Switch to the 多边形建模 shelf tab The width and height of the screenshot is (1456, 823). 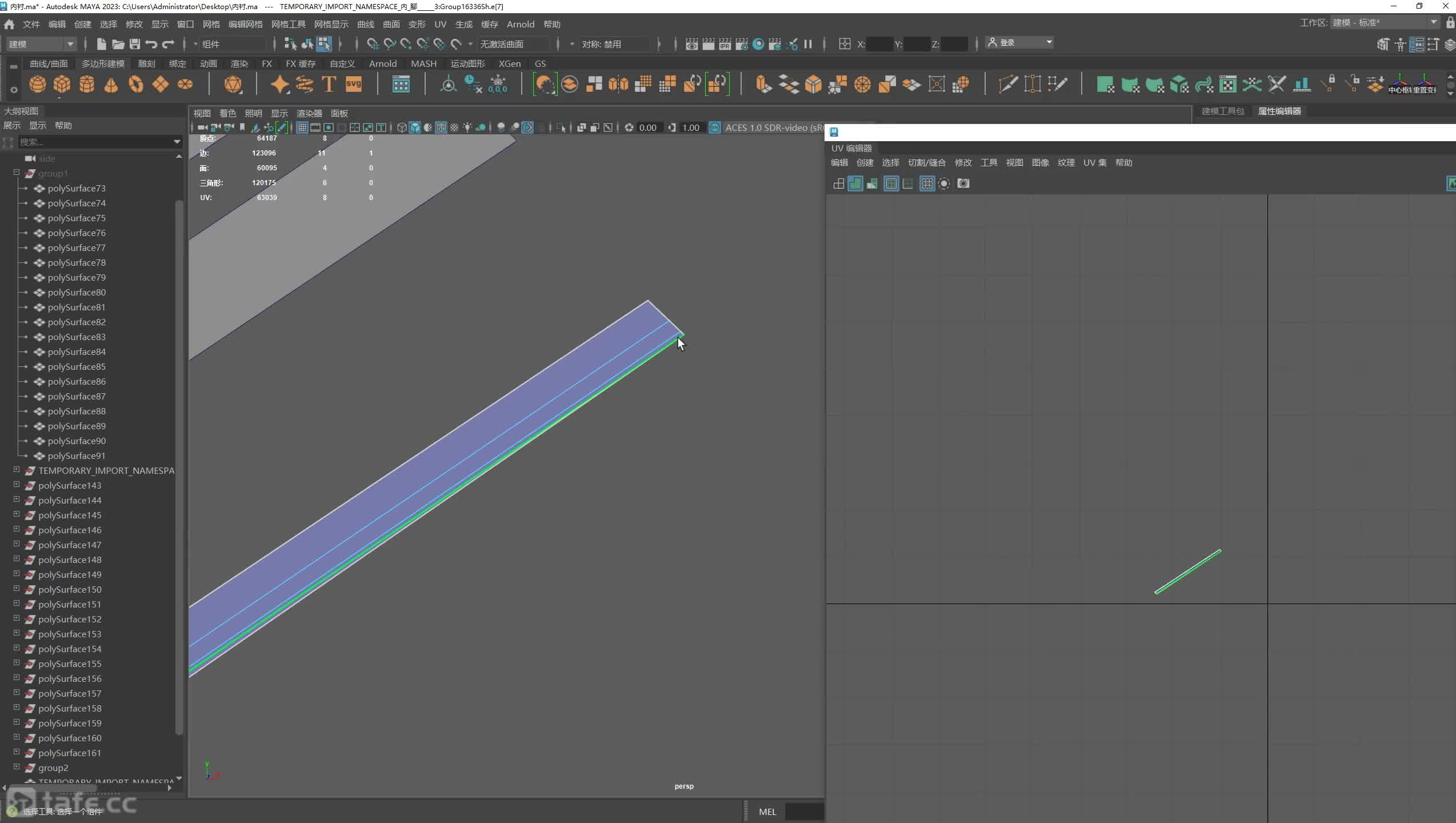tap(103, 63)
